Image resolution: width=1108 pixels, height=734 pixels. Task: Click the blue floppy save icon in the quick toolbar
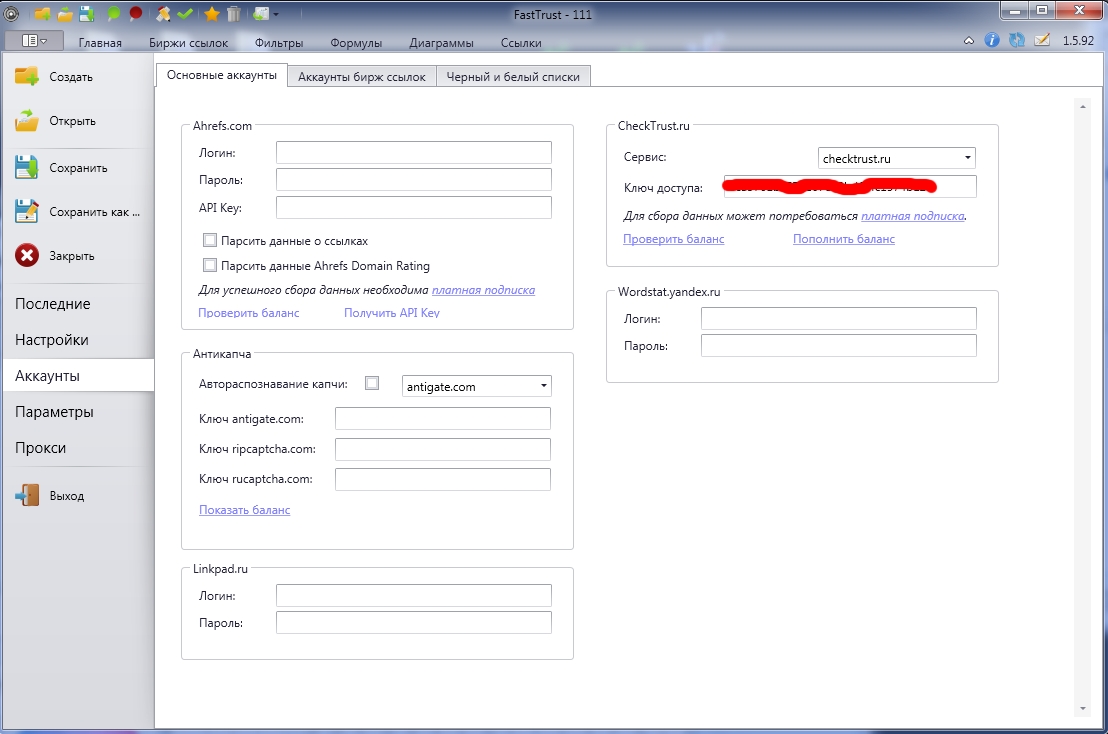point(86,13)
